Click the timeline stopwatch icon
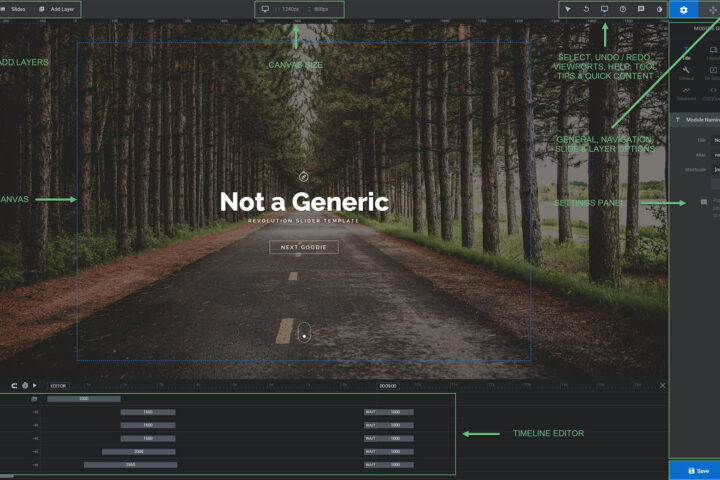The image size is (720, 480). (x=25, y=386)
